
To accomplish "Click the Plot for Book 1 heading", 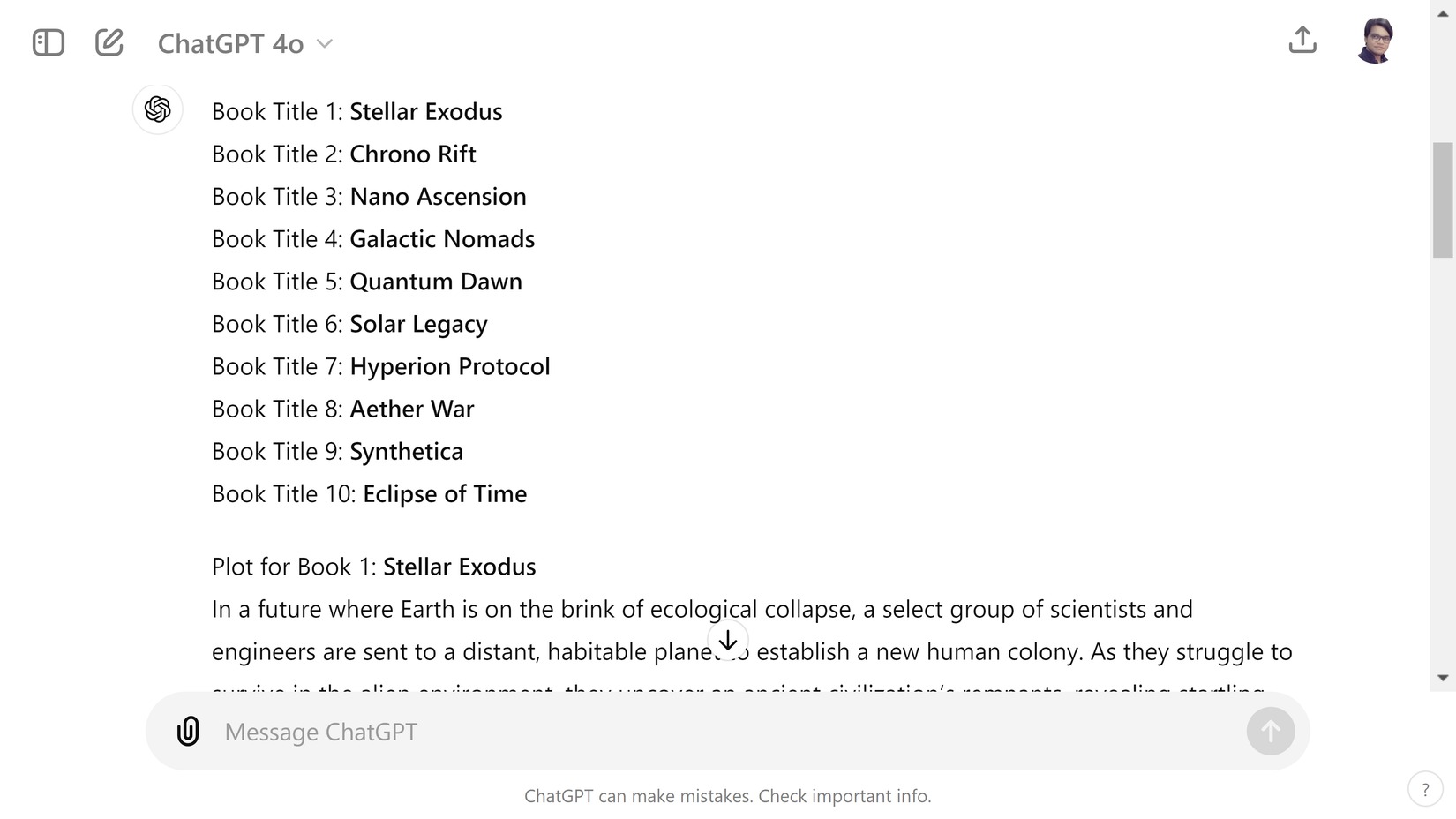I will point(374,567).
